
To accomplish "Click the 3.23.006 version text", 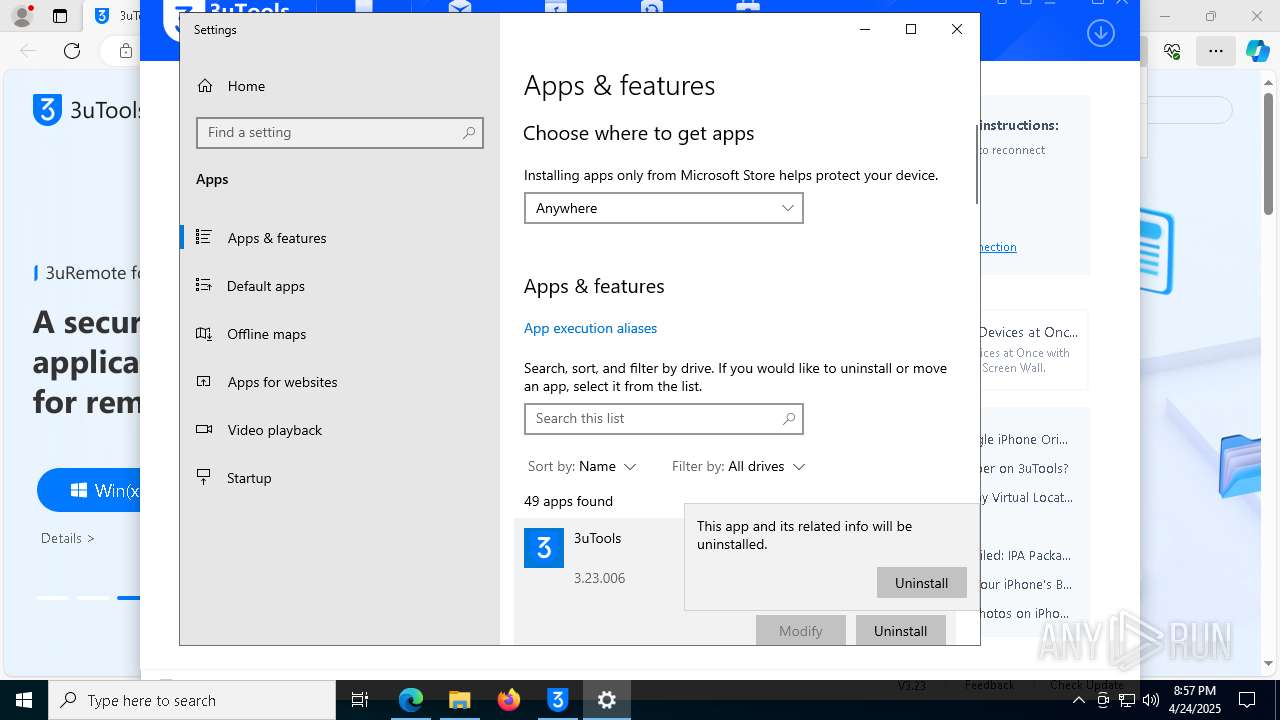I will pos(599,578).
